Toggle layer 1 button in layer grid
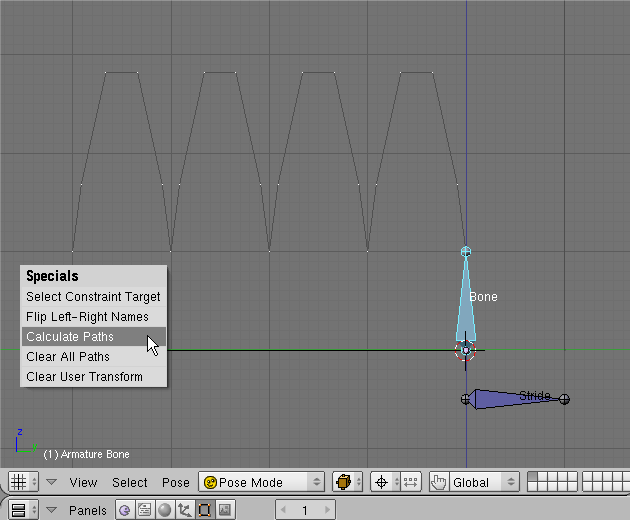 pos(533,477)
